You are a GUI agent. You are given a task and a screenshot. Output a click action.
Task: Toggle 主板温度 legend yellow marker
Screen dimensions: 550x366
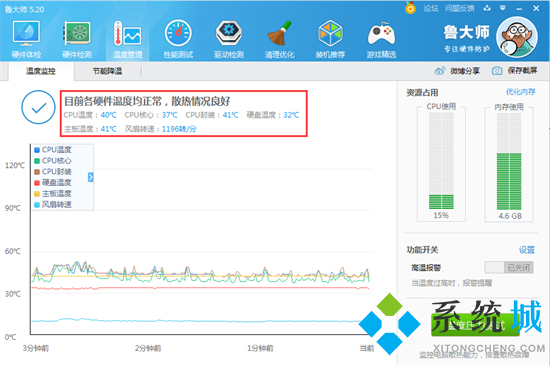[x=37, y=194]
